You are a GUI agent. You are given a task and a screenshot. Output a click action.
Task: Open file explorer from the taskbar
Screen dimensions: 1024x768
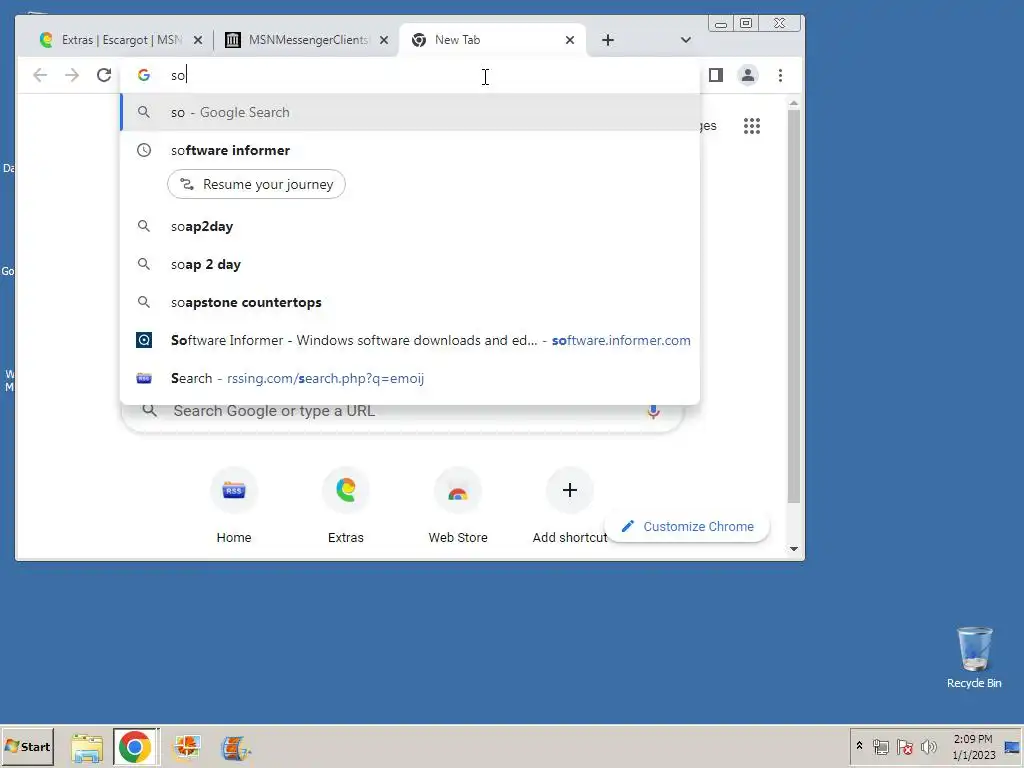[x=87, y=747]
